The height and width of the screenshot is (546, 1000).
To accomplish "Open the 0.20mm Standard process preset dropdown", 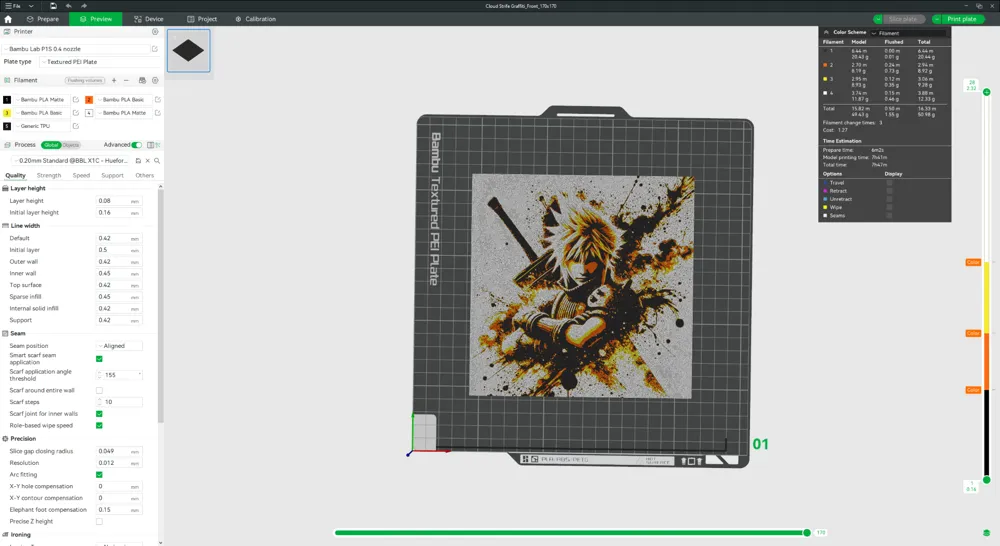I will click(72, 161).
